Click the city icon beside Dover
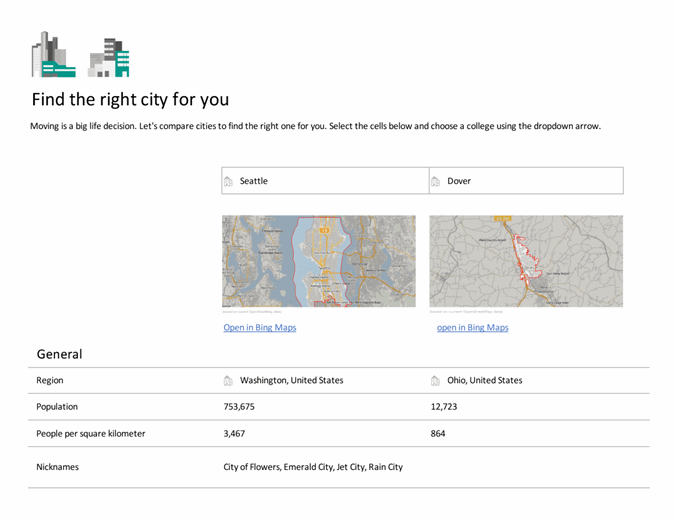 click(x=435, y=181)
